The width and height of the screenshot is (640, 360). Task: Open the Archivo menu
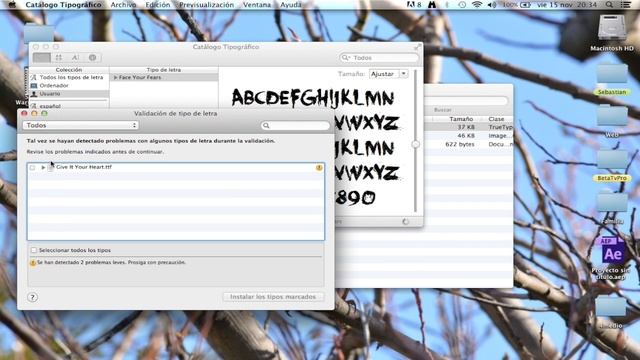click(123, 4)
